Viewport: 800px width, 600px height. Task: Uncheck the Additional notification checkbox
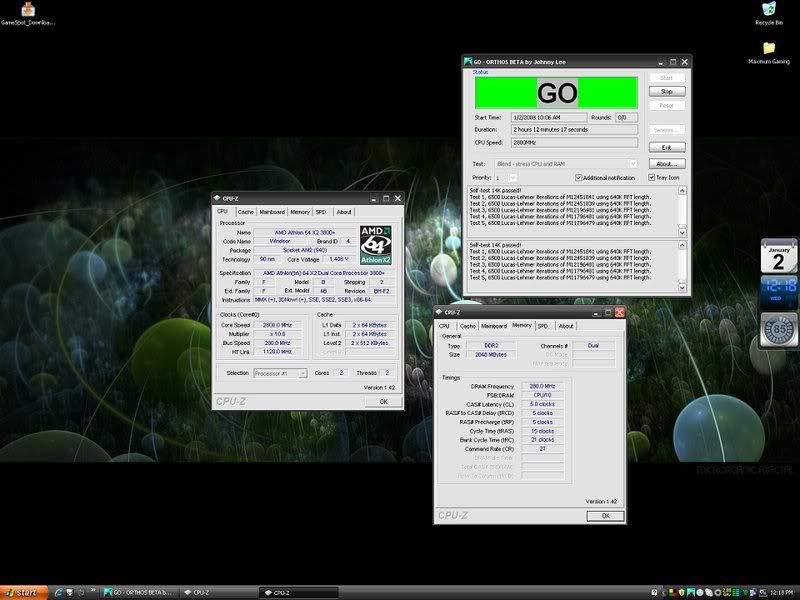(x=578, y=178)
